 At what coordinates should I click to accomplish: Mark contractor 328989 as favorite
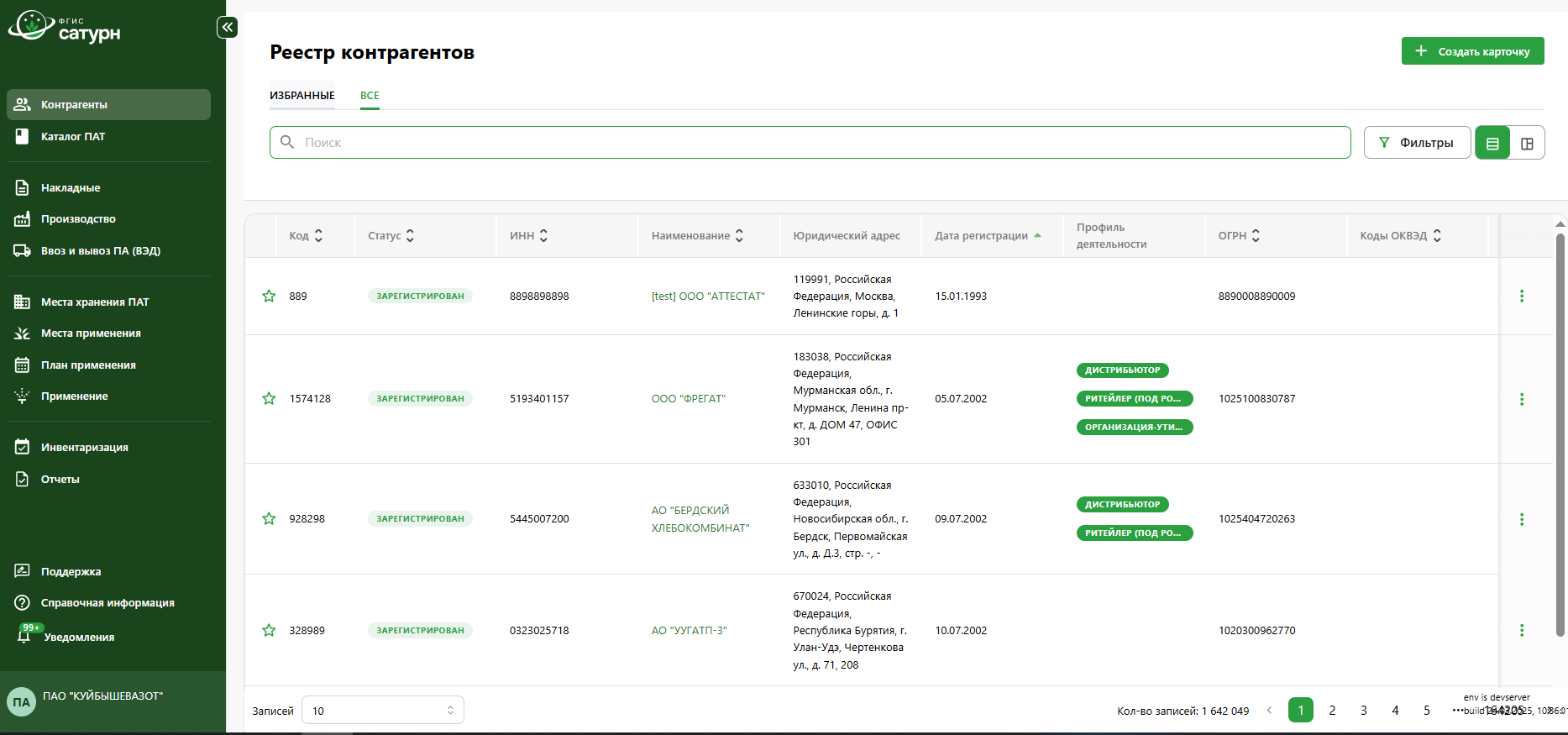pos(269,630)
